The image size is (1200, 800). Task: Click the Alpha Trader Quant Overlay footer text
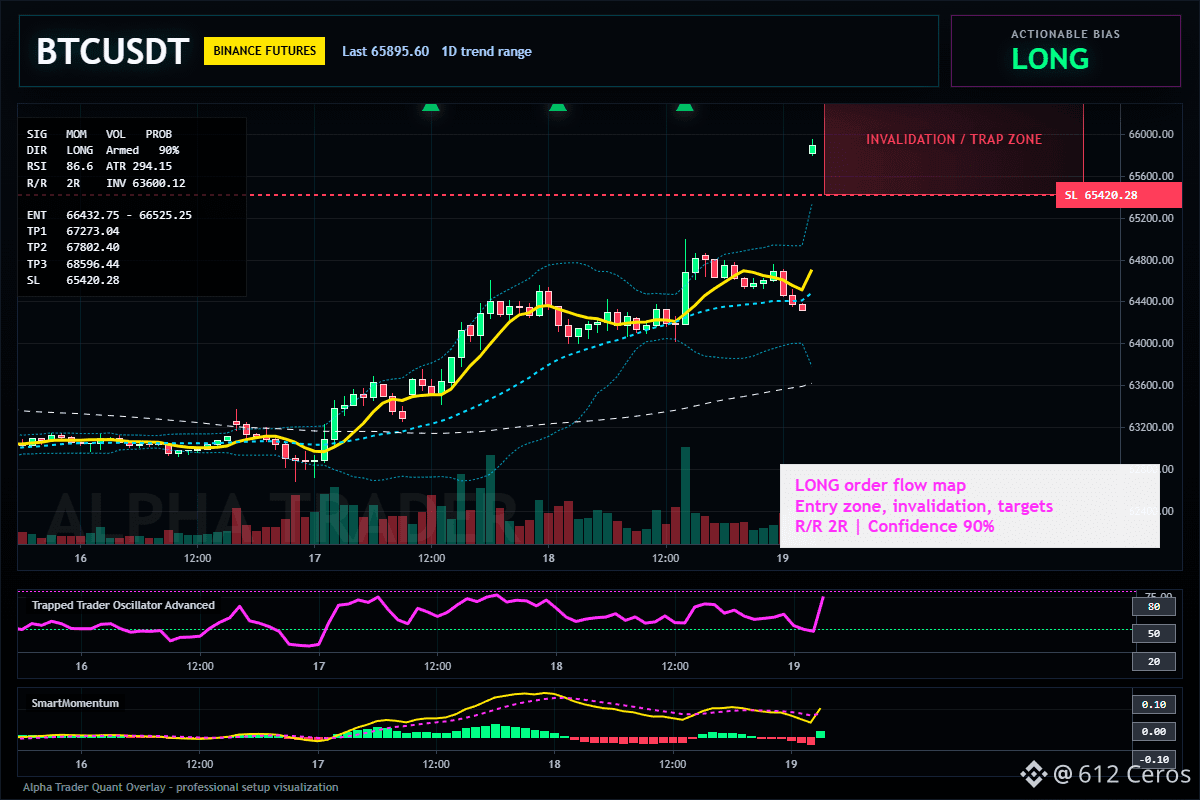tap(181, 787)
